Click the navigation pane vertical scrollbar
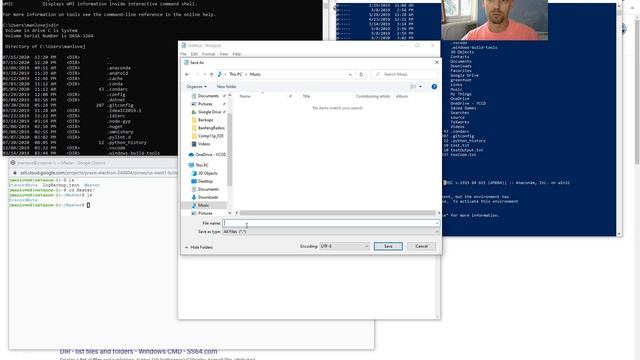The width and height of the screenshot is (640, 360). point(229,149)
